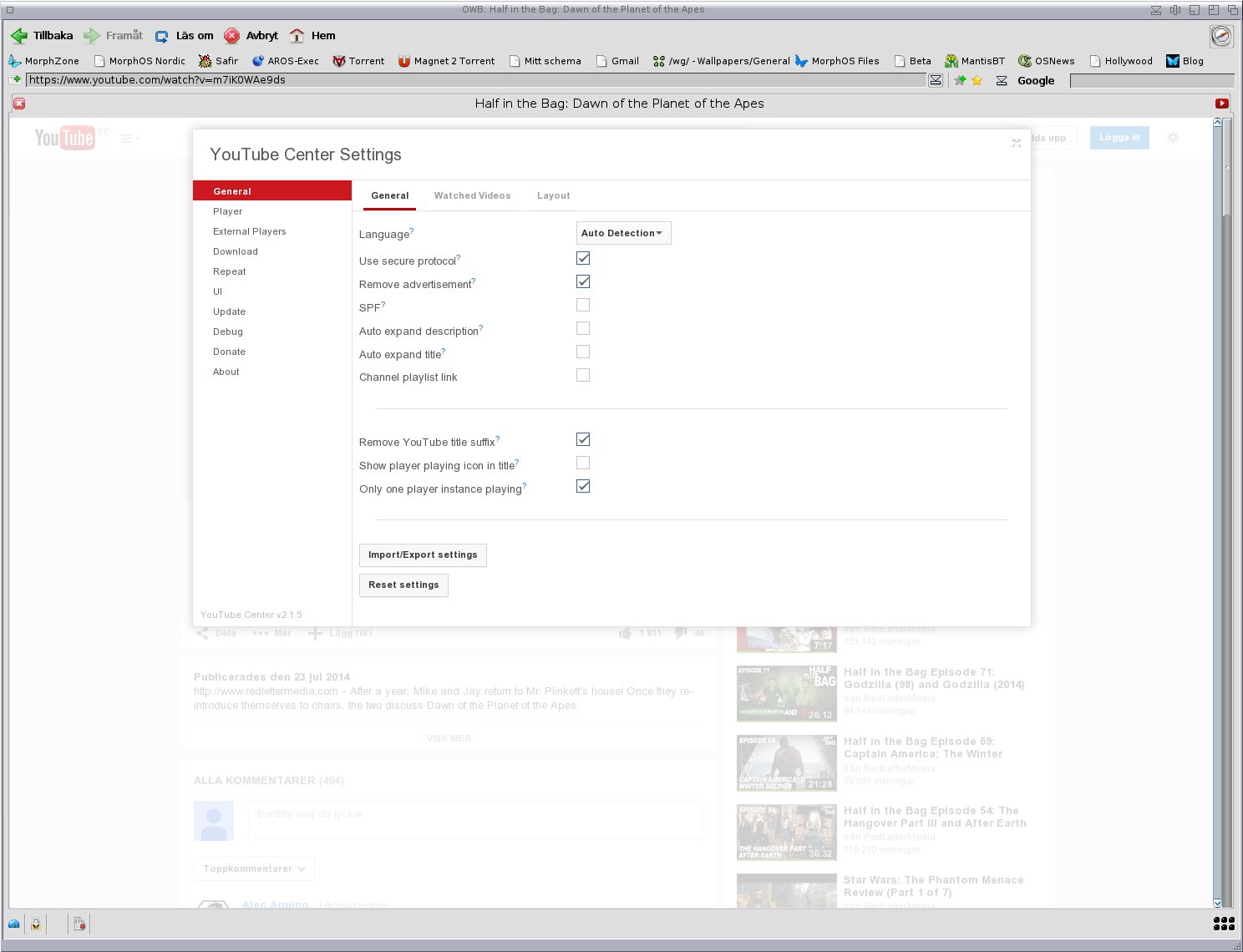
Task: Open YouTube guide menu icon
Action: pyautogui.click(x=127, y=139)
